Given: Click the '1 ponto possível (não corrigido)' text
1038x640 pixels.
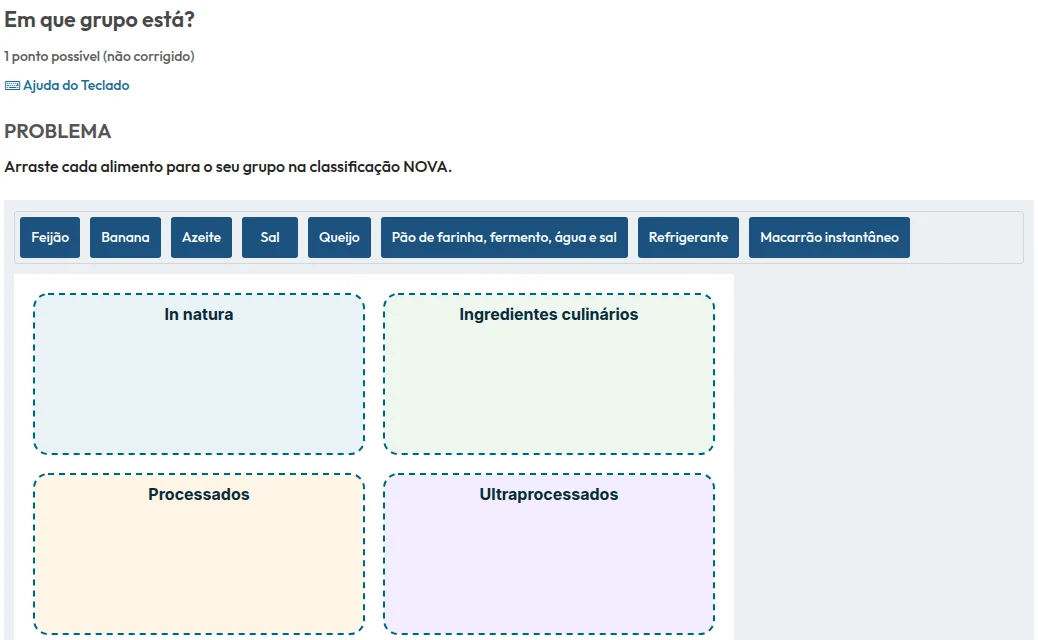Looking at the screenshot, I should [99, 56].
